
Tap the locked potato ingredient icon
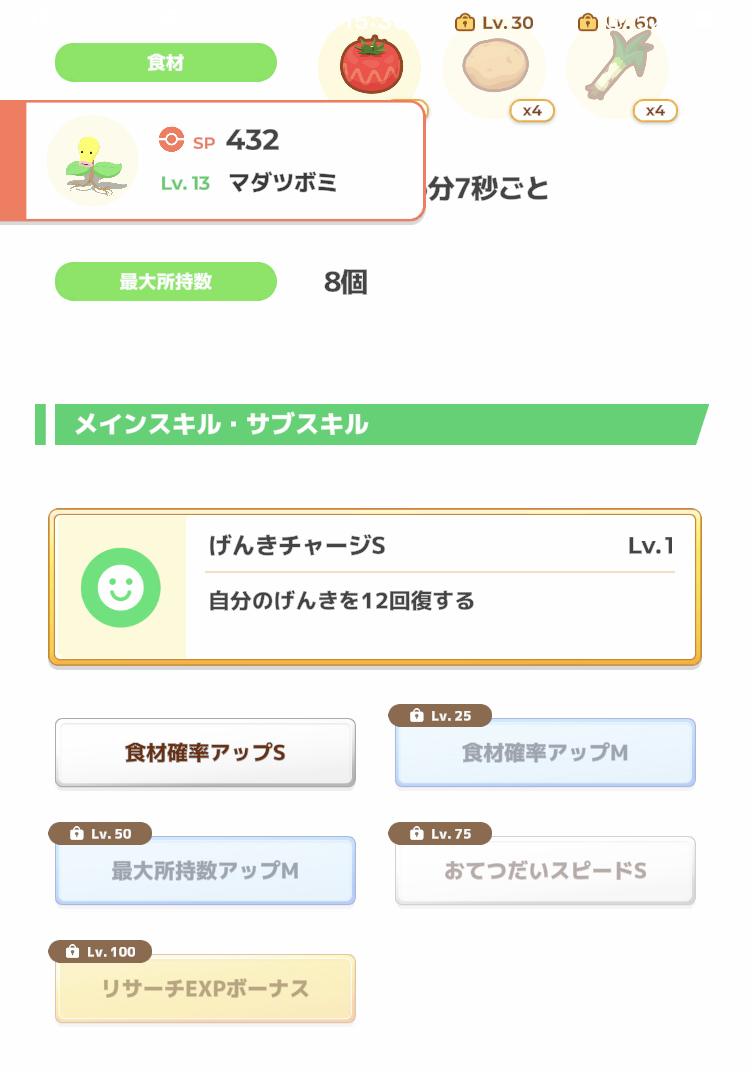pos(494,66)
